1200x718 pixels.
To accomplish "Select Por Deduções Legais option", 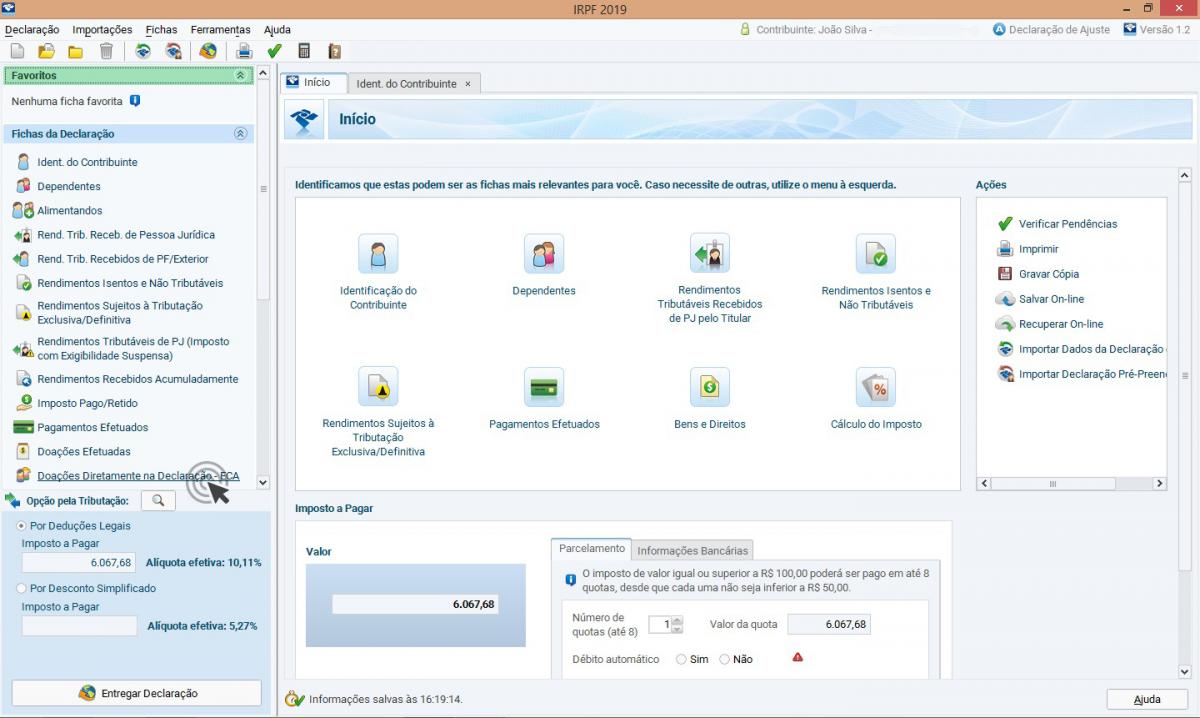I will 21,526.
